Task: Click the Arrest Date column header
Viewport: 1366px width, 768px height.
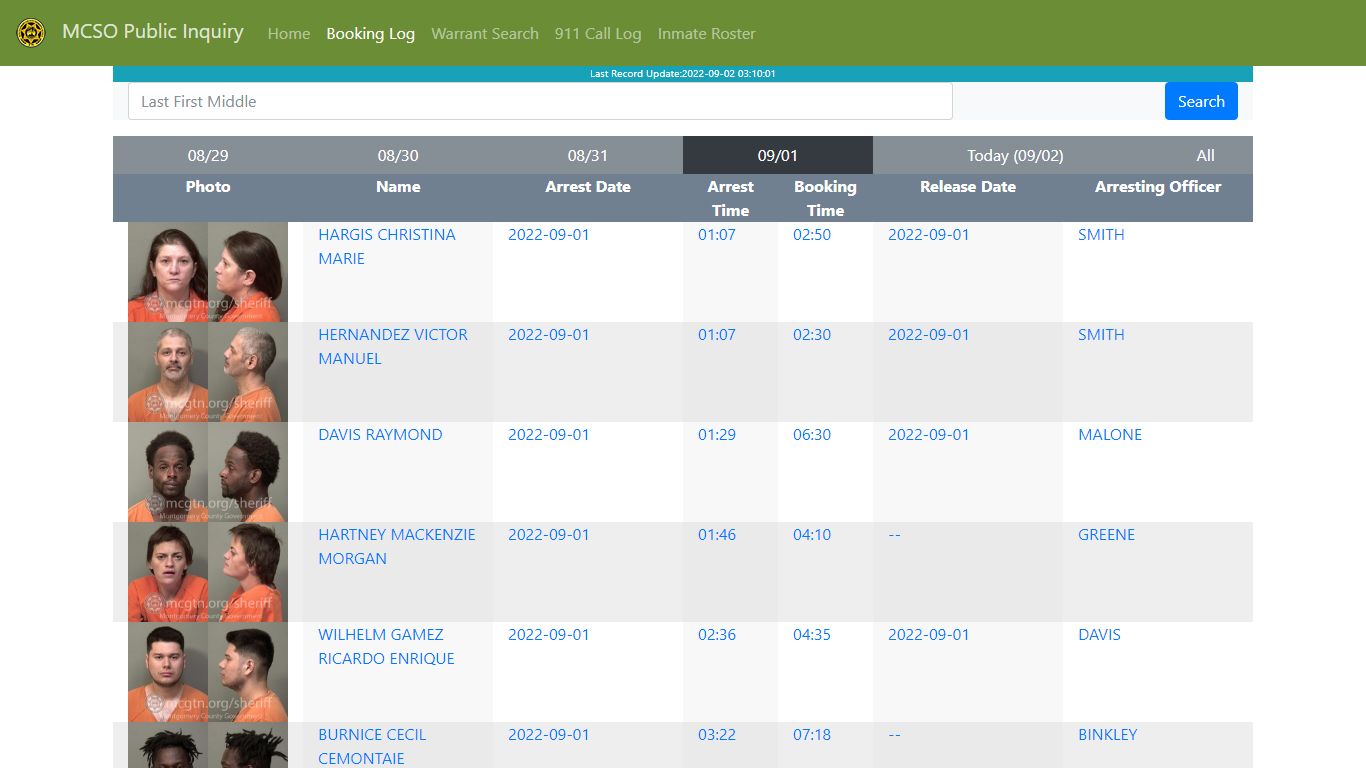Action: (x=588, y=186)
